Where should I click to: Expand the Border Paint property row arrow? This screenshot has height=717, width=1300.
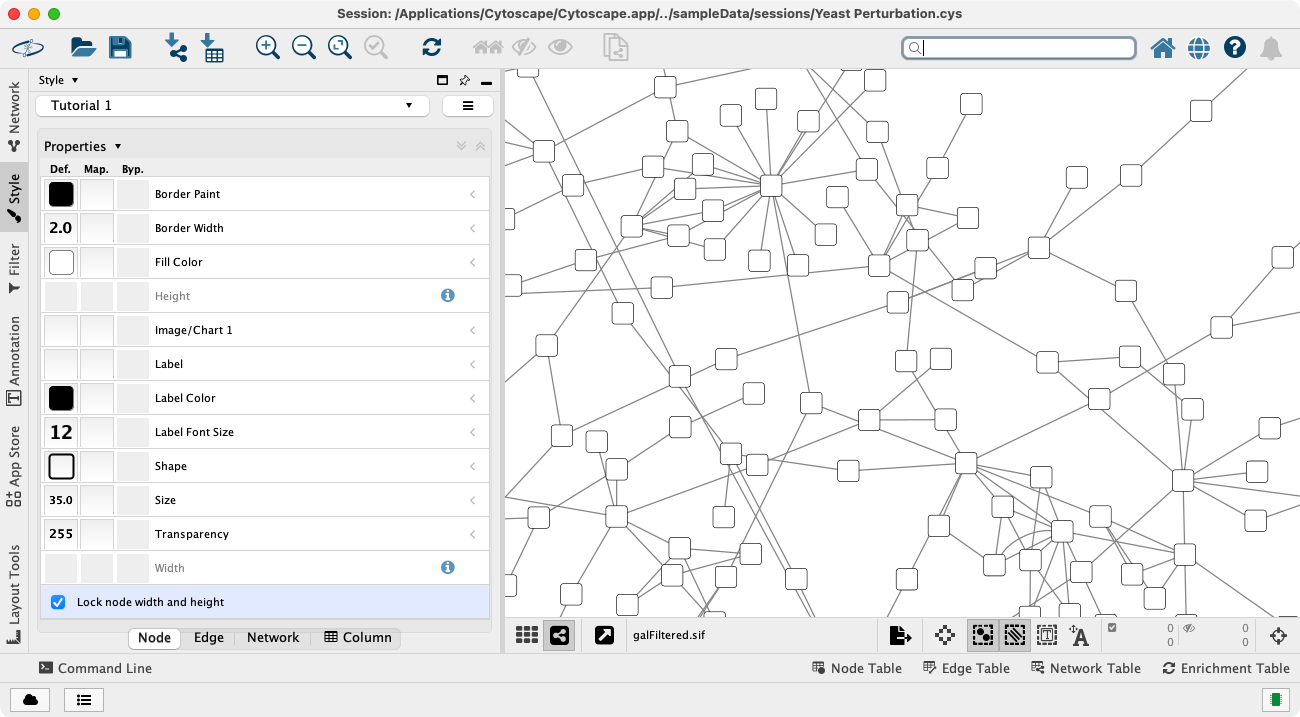(472, 194)
